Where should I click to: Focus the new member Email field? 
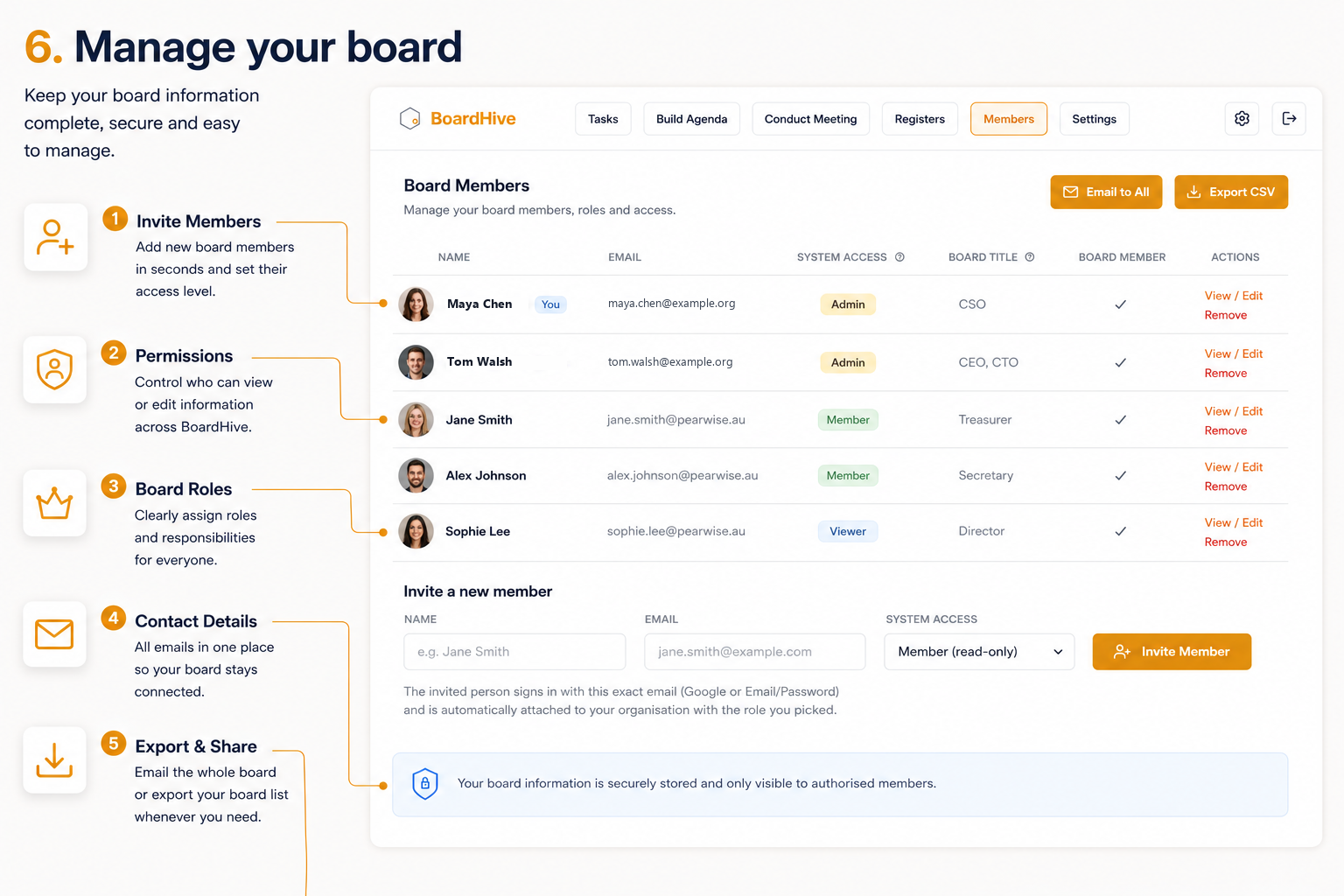pyautogui.click(x=755, y=652)
